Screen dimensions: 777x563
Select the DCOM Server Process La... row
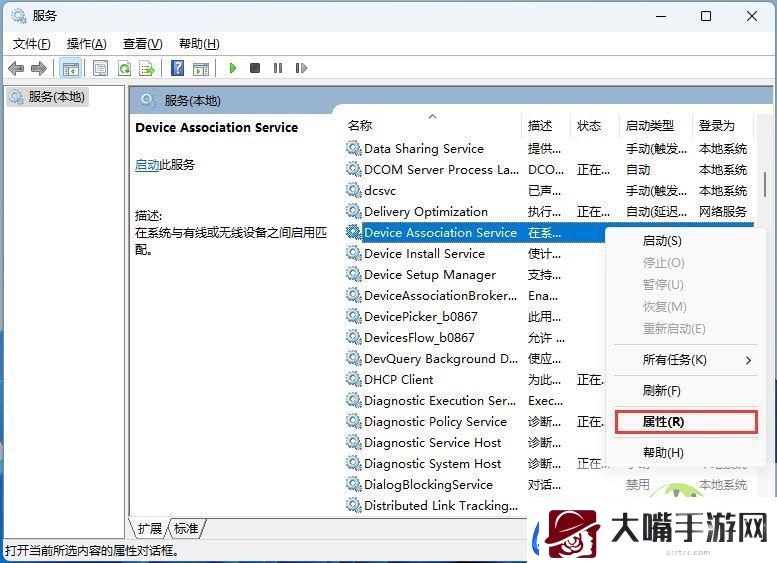click(x=549, y=169)
